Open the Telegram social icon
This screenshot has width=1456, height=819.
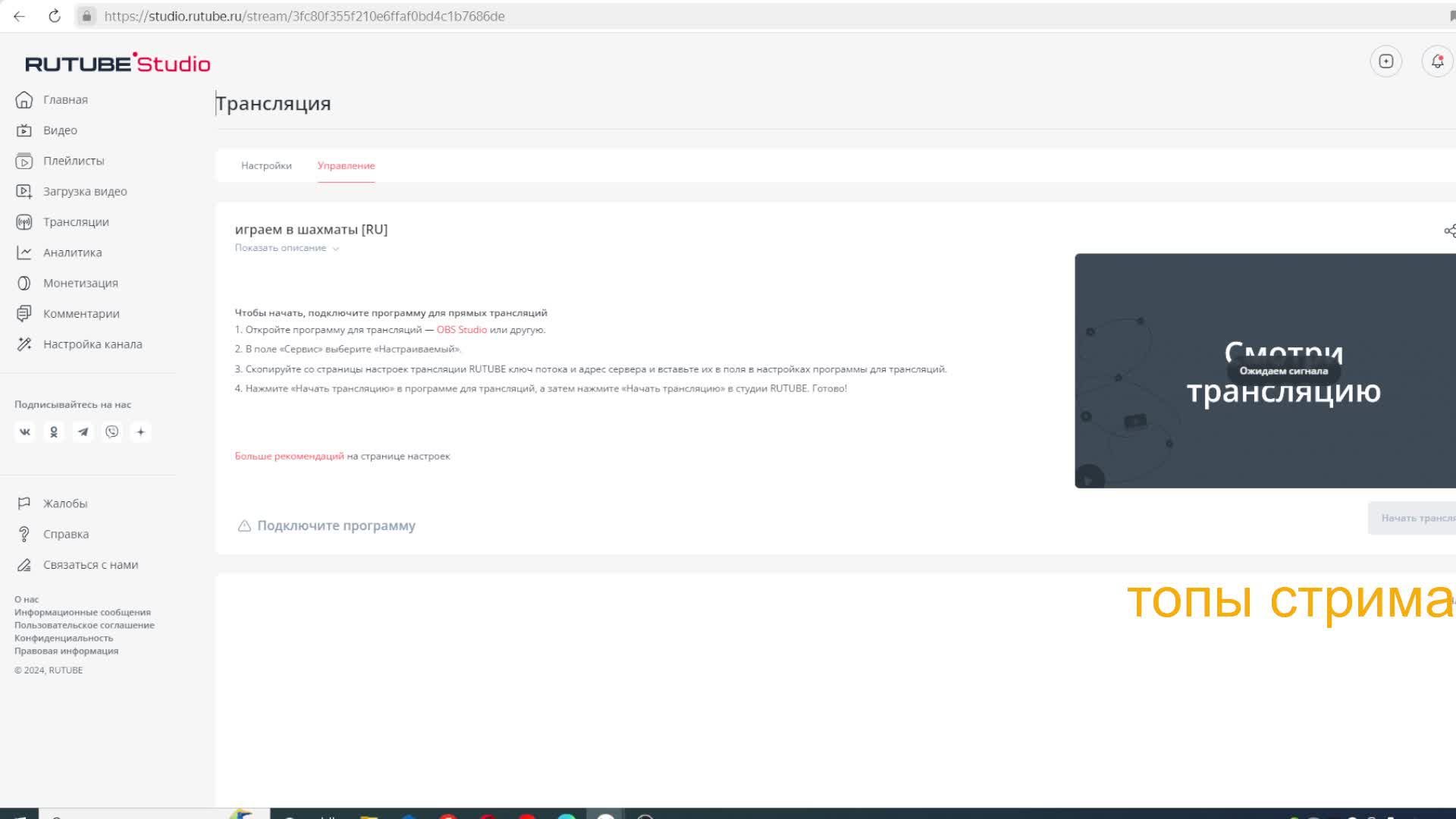click(x=83, y=431)
